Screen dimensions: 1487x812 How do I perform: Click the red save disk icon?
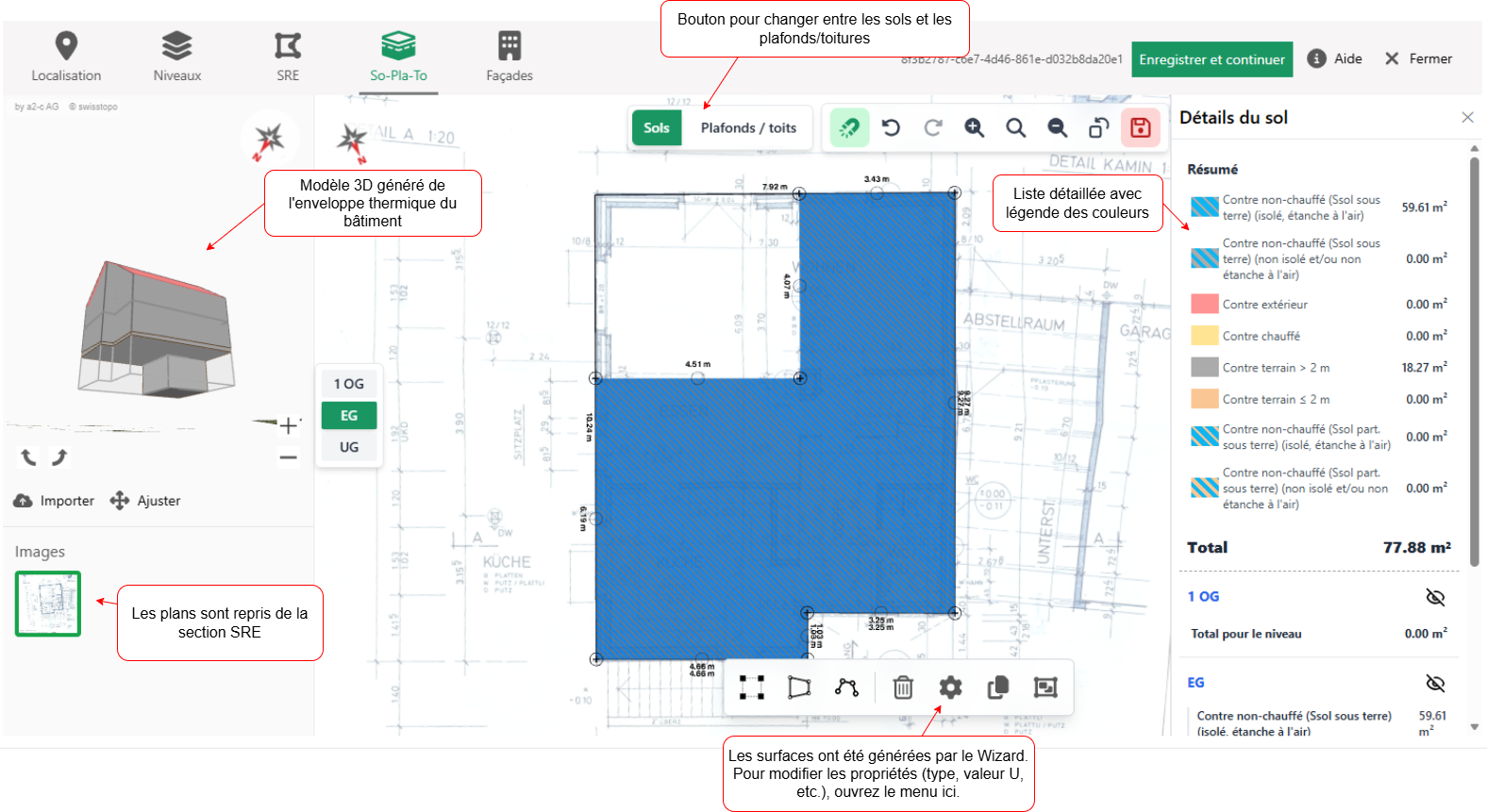pos(1141,127)
